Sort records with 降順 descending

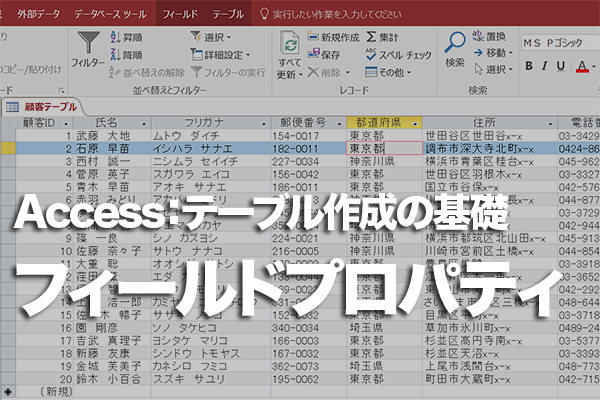[126, 55]
